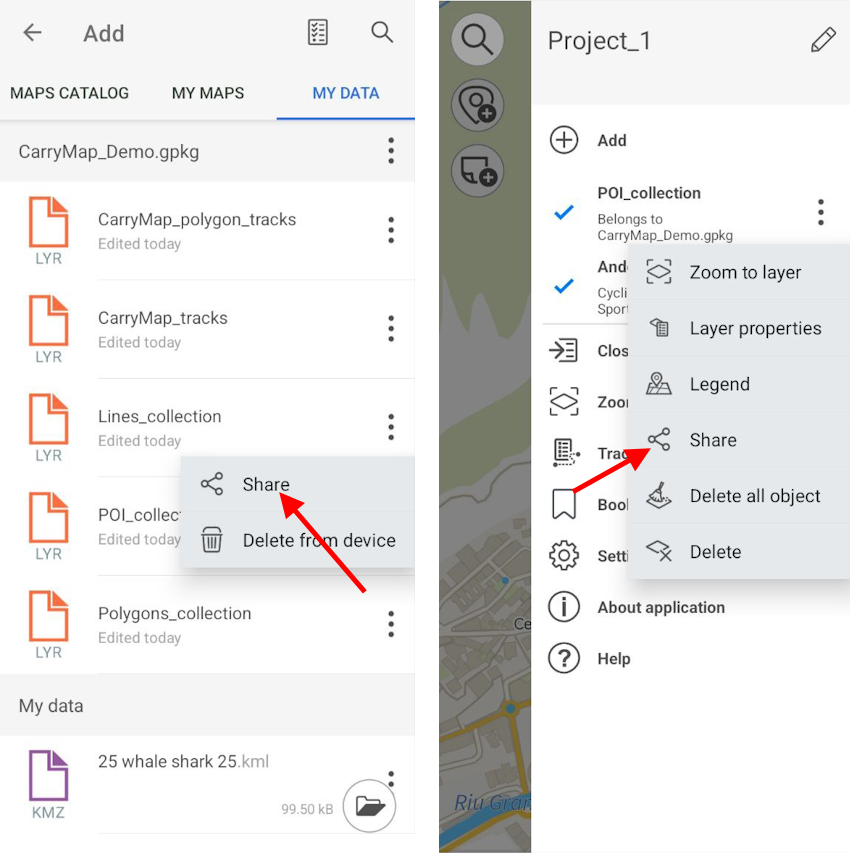Open the checklist icon in Add header

tap(317, 33)
